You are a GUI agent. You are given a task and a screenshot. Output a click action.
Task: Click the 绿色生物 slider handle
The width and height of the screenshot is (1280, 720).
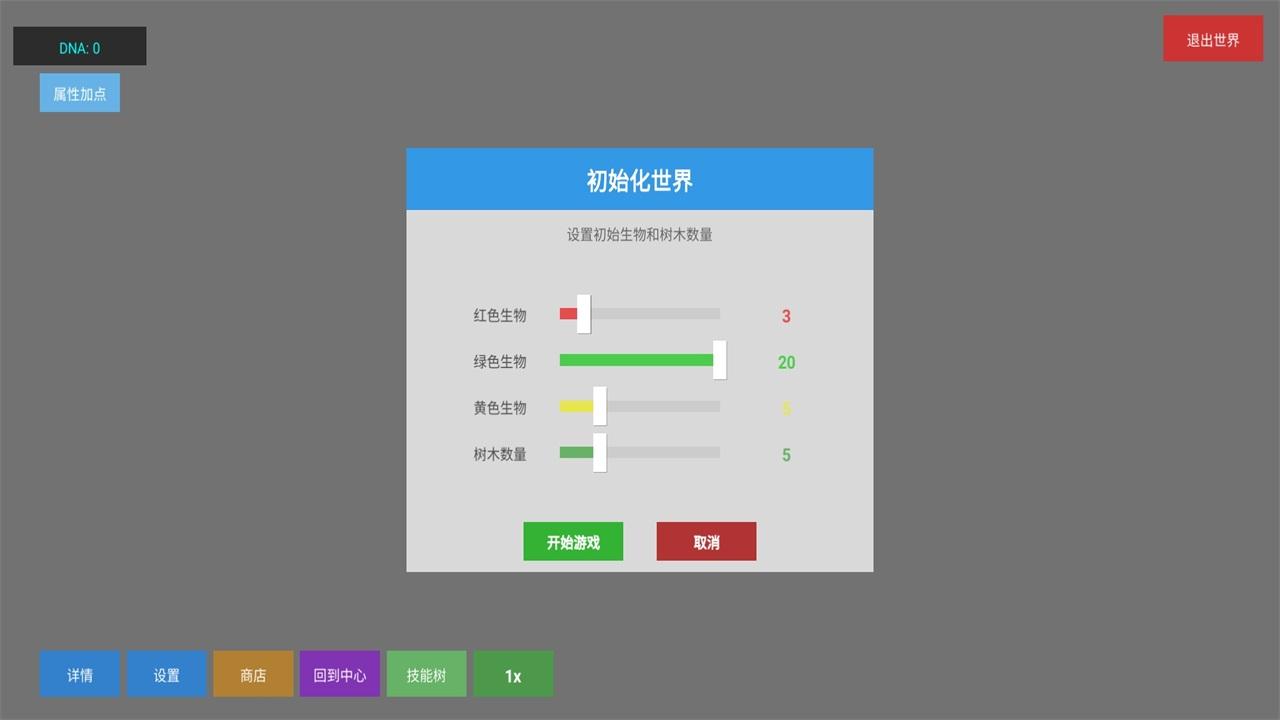point(719,360)
